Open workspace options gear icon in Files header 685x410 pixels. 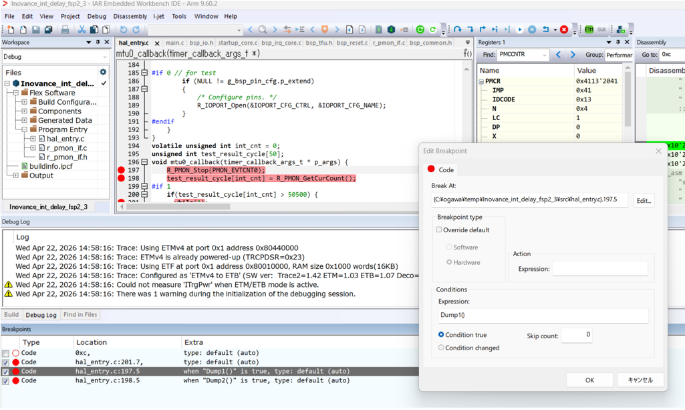(x=103, y=72)
